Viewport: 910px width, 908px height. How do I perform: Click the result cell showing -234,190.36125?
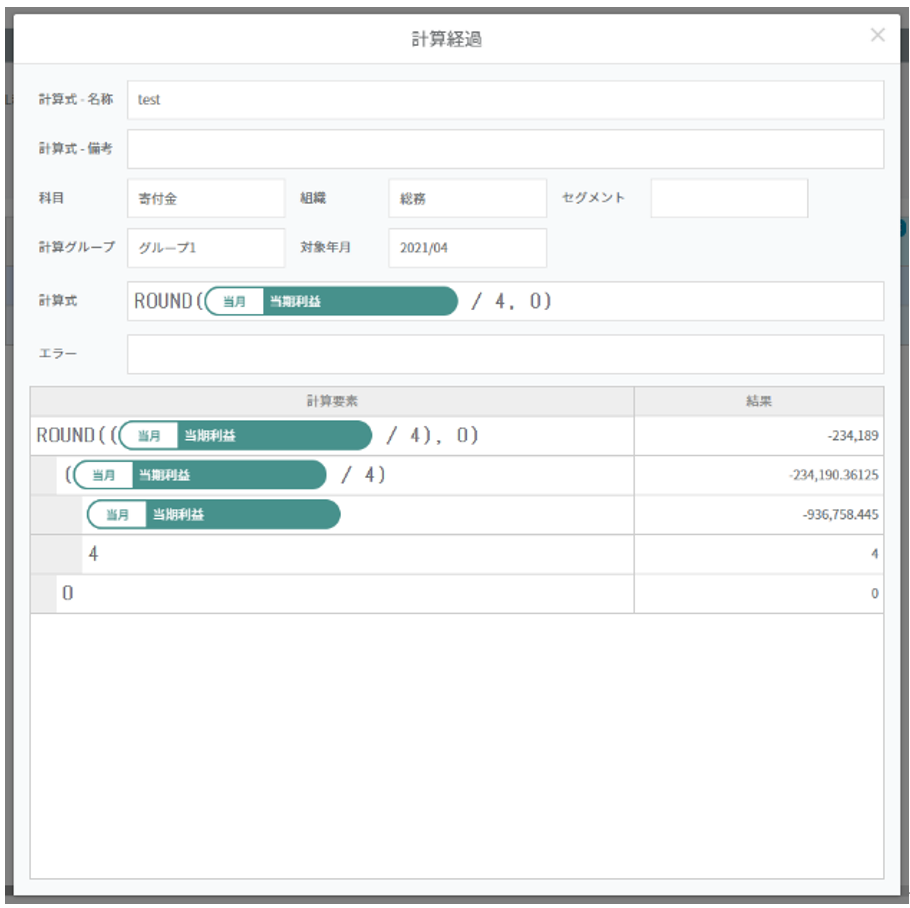coord(758,476)
